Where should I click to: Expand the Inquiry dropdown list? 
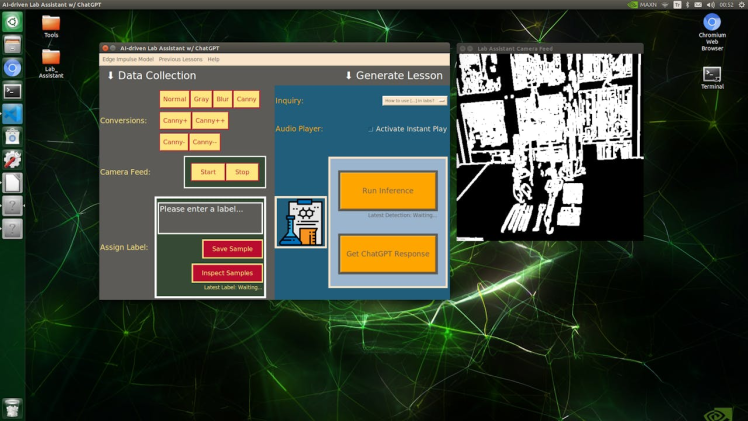point(414,101)
